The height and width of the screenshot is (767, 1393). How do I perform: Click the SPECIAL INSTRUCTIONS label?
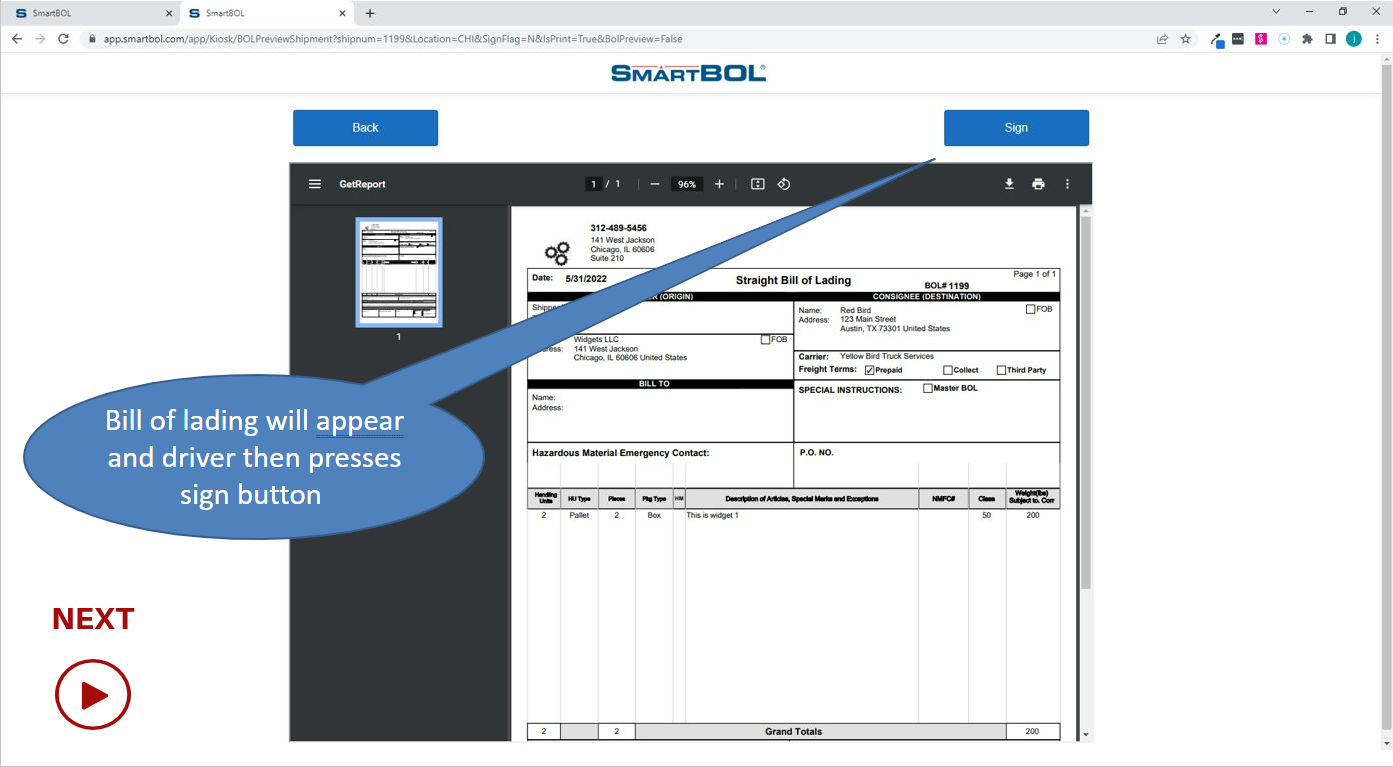pos(850,390)
